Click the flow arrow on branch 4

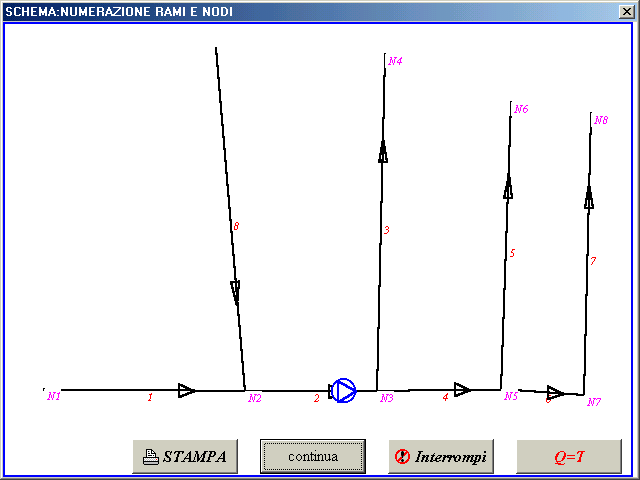(x=462, y=390)
